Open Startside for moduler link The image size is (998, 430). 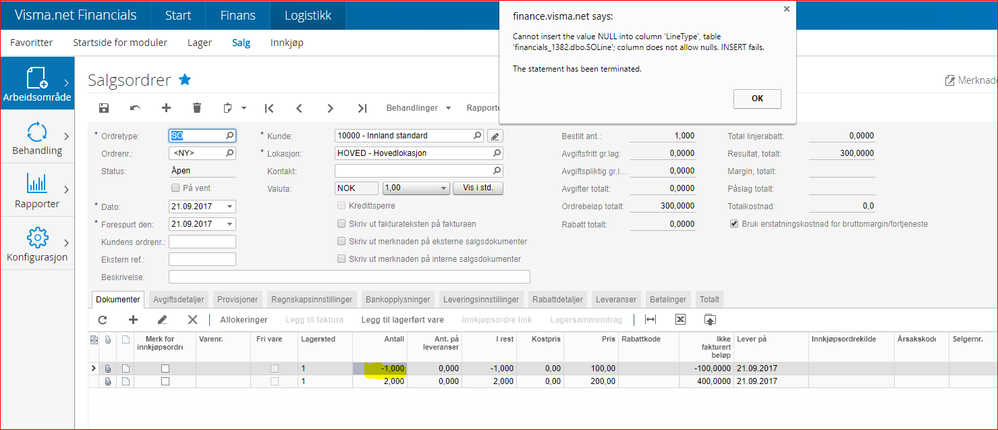(120, 43)
